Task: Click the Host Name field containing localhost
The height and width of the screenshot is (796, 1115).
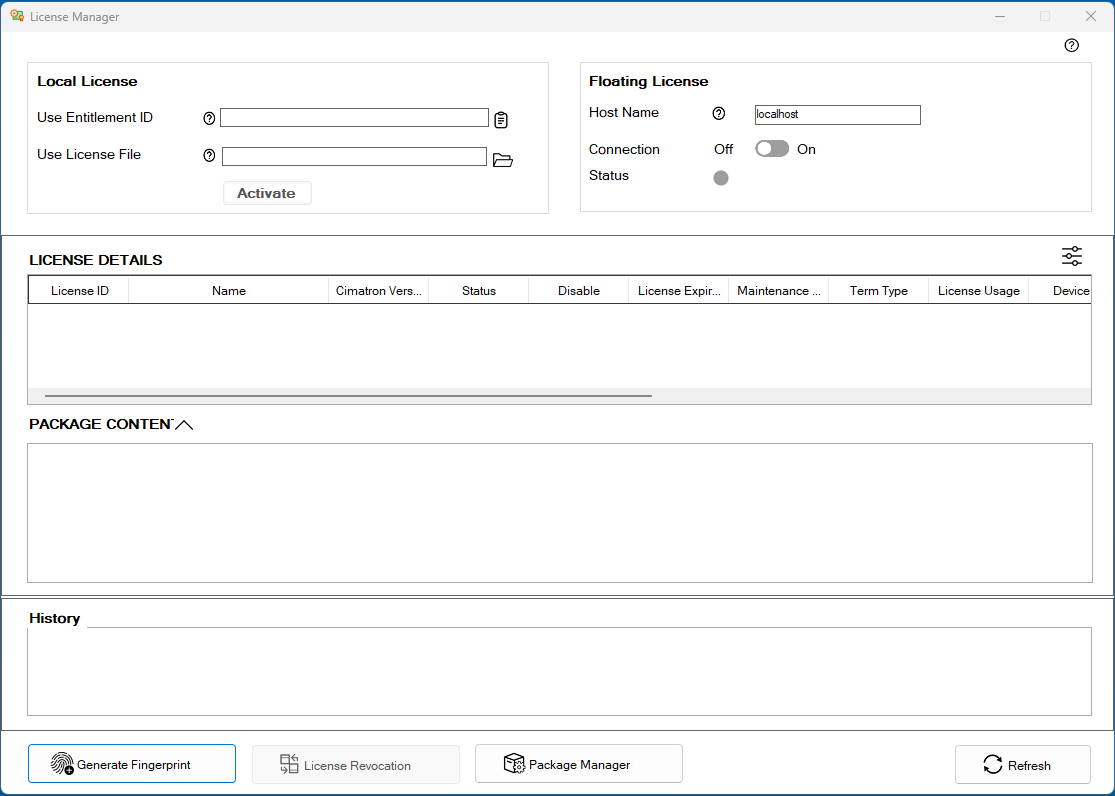Action: pyautogui.click(x=837, y=115)
